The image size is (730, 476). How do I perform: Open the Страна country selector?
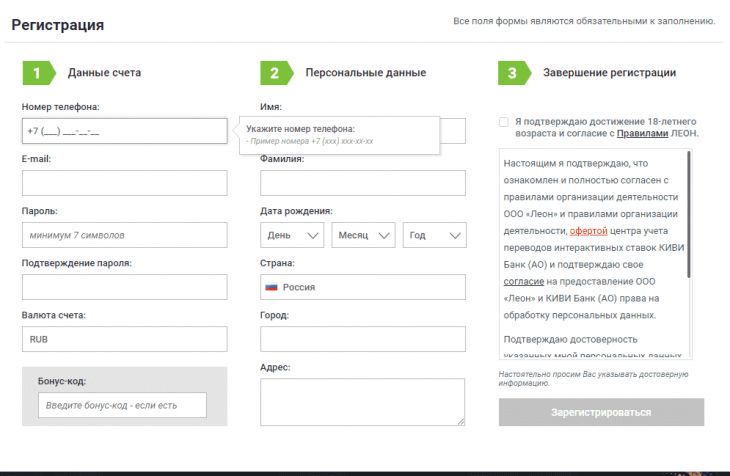click(x=362, y=287)
